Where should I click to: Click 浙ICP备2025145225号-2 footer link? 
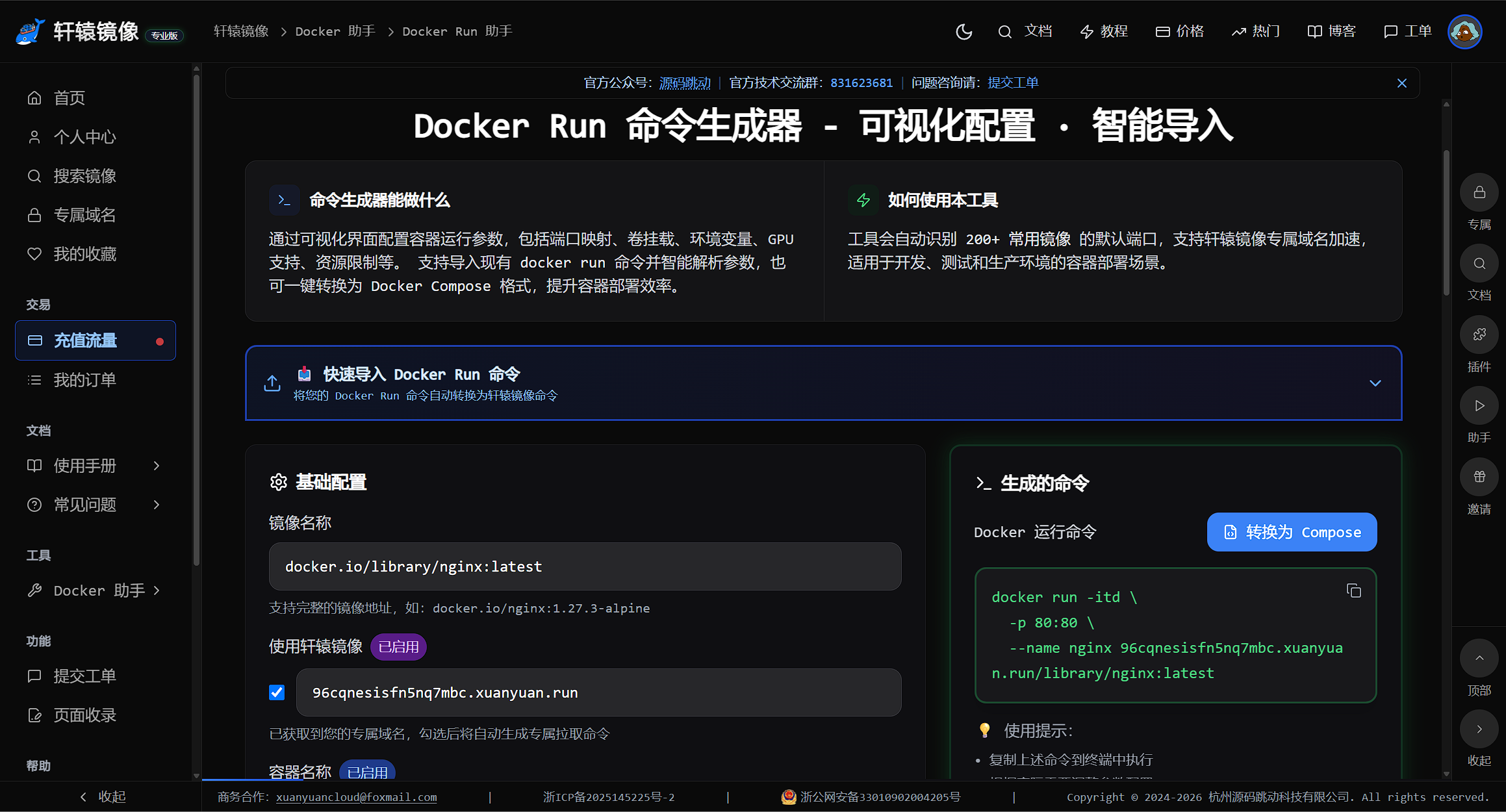click(609, 797)
